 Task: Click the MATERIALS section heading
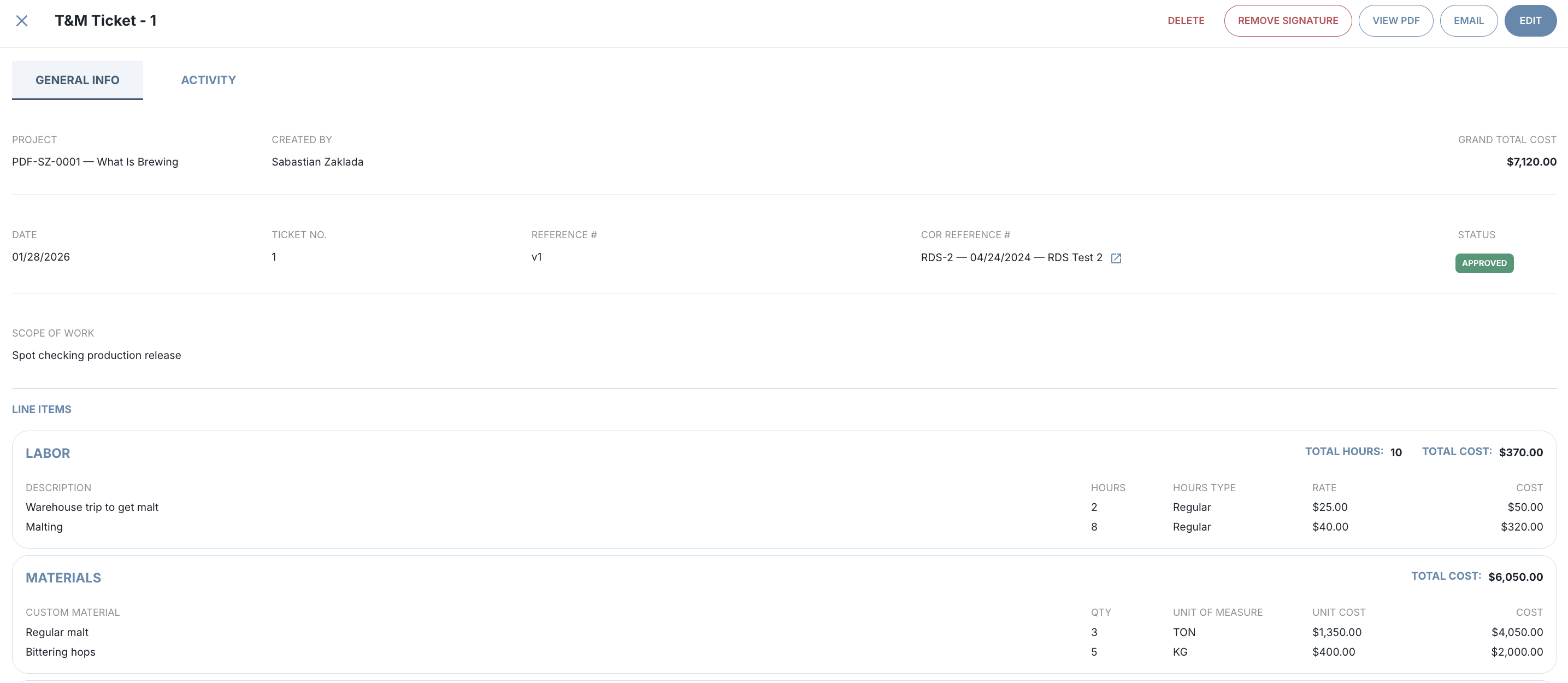[x=63, y=578]
